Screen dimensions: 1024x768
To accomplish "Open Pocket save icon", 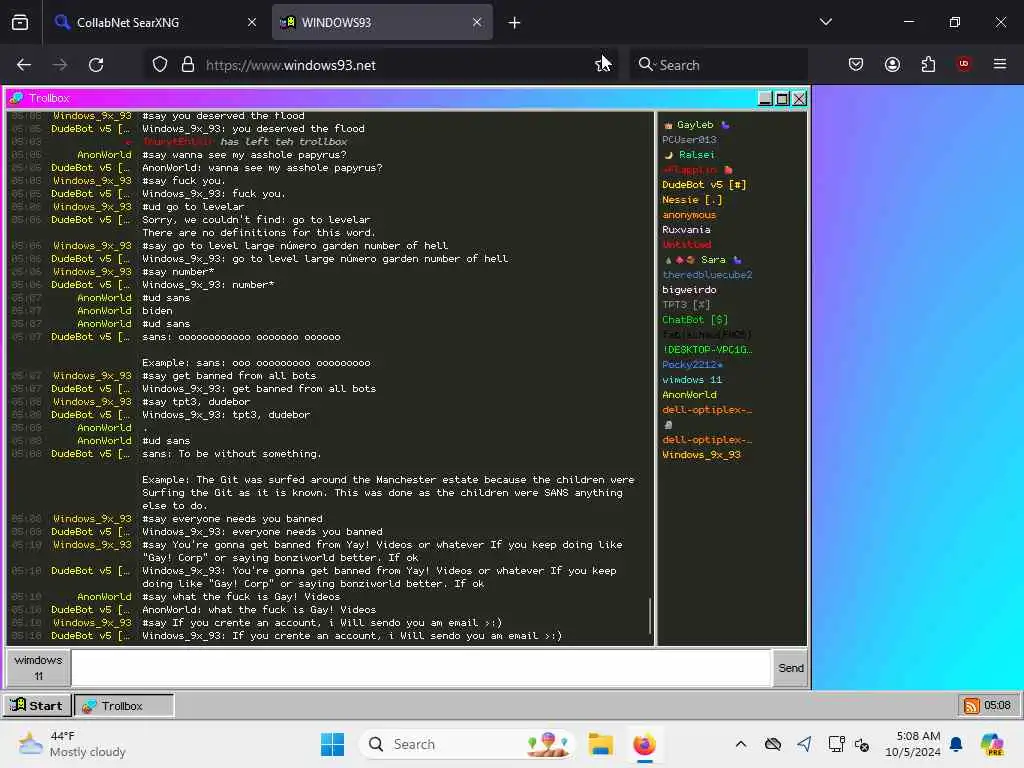I will [856, 64].
